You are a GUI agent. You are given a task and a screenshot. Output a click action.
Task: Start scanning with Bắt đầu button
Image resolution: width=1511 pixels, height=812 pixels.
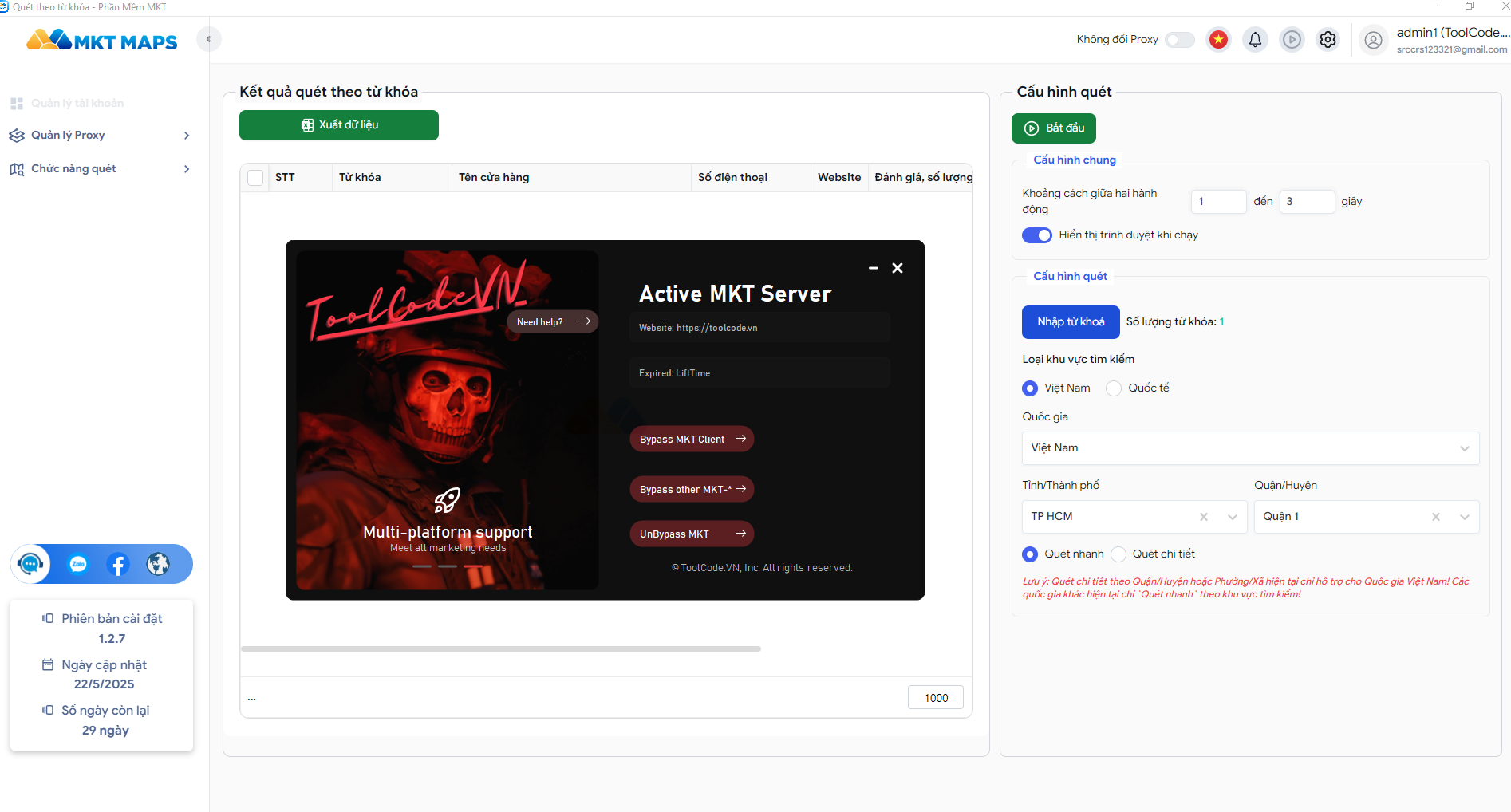[1054, 128]
